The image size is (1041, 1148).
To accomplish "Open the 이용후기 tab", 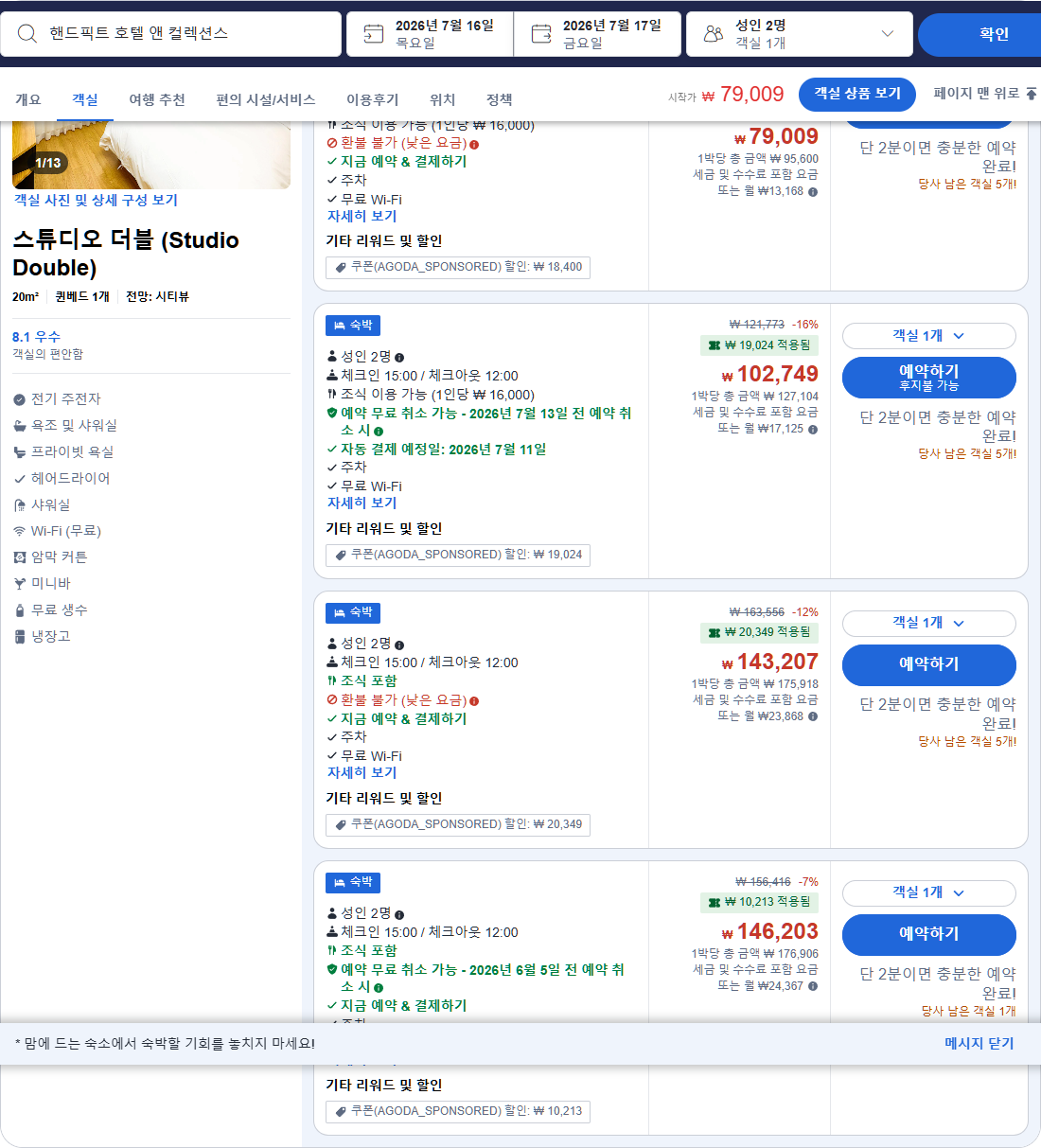I will tap(373, 99).
